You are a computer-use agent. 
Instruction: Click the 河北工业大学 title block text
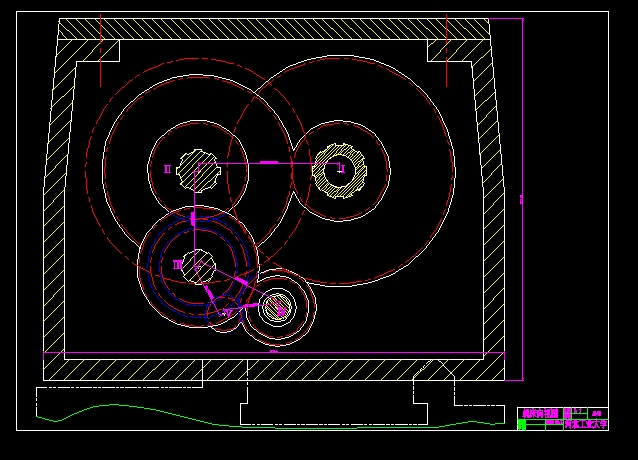pyautogui.click(x=585, y=424)
